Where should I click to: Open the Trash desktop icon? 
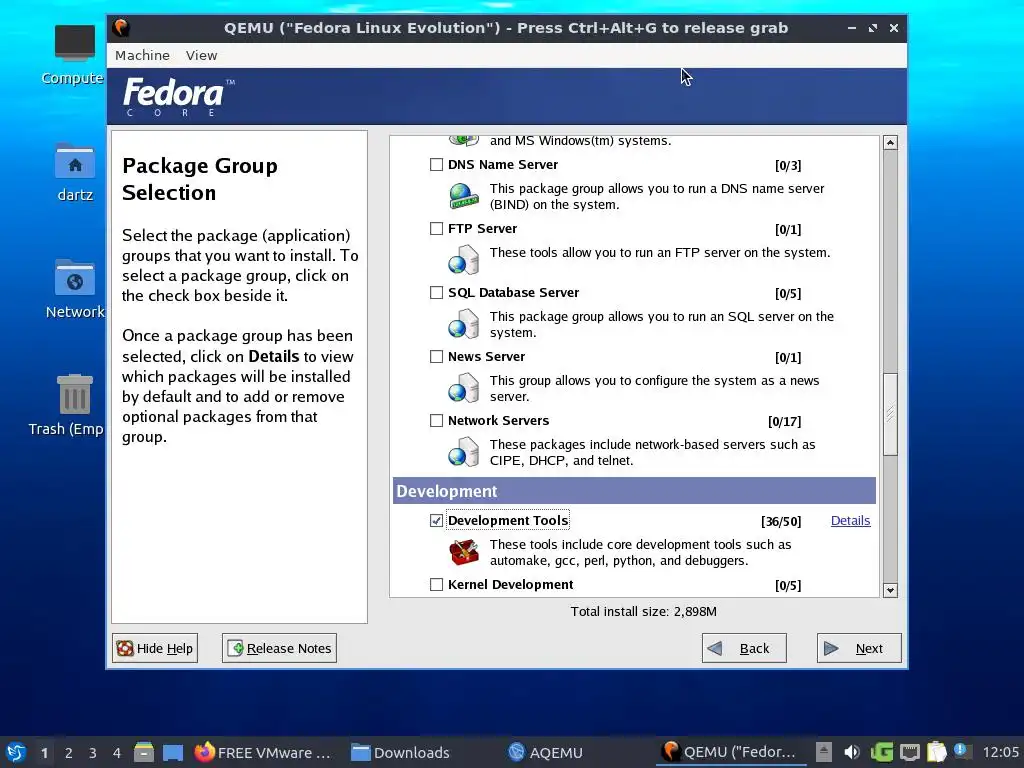[x=74, y=394]
